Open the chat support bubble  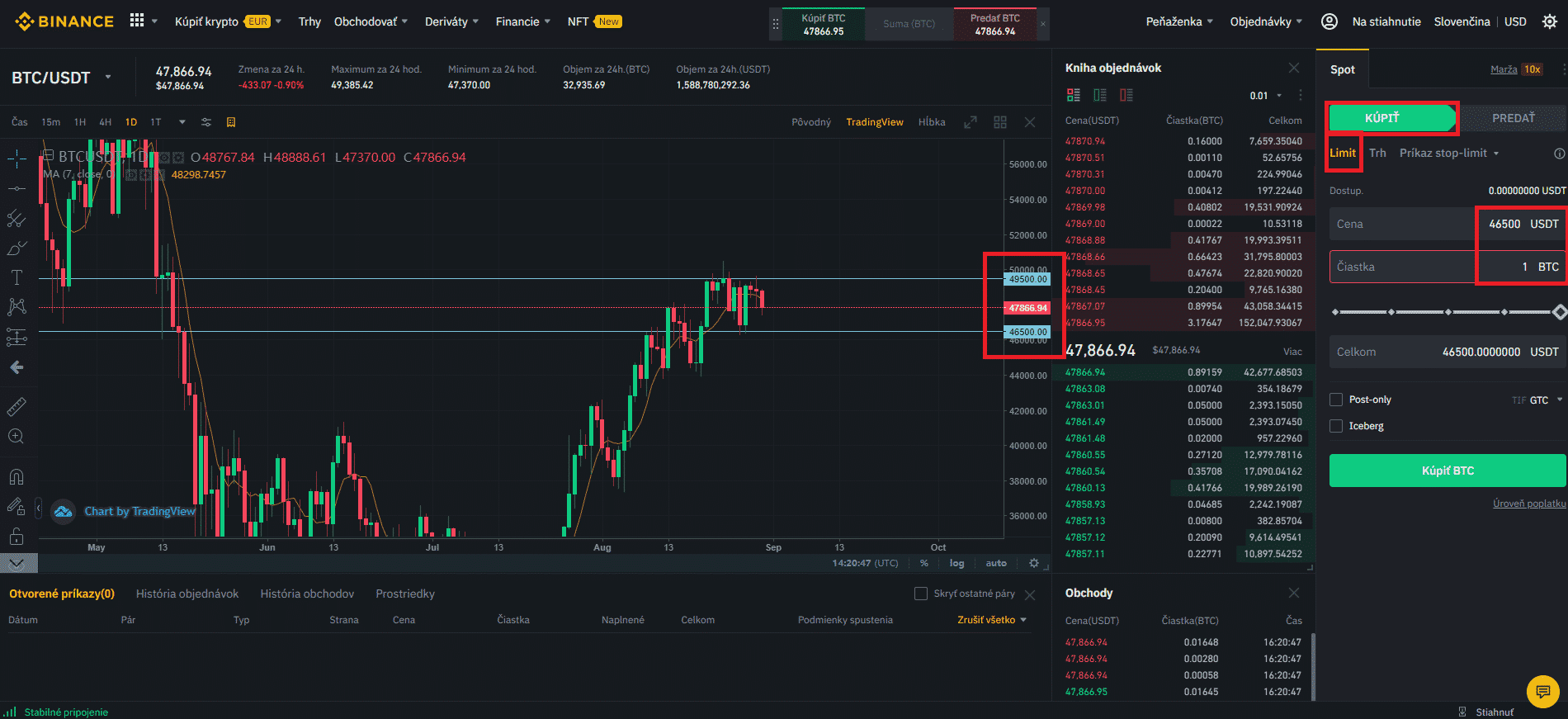coord(1542,692)
